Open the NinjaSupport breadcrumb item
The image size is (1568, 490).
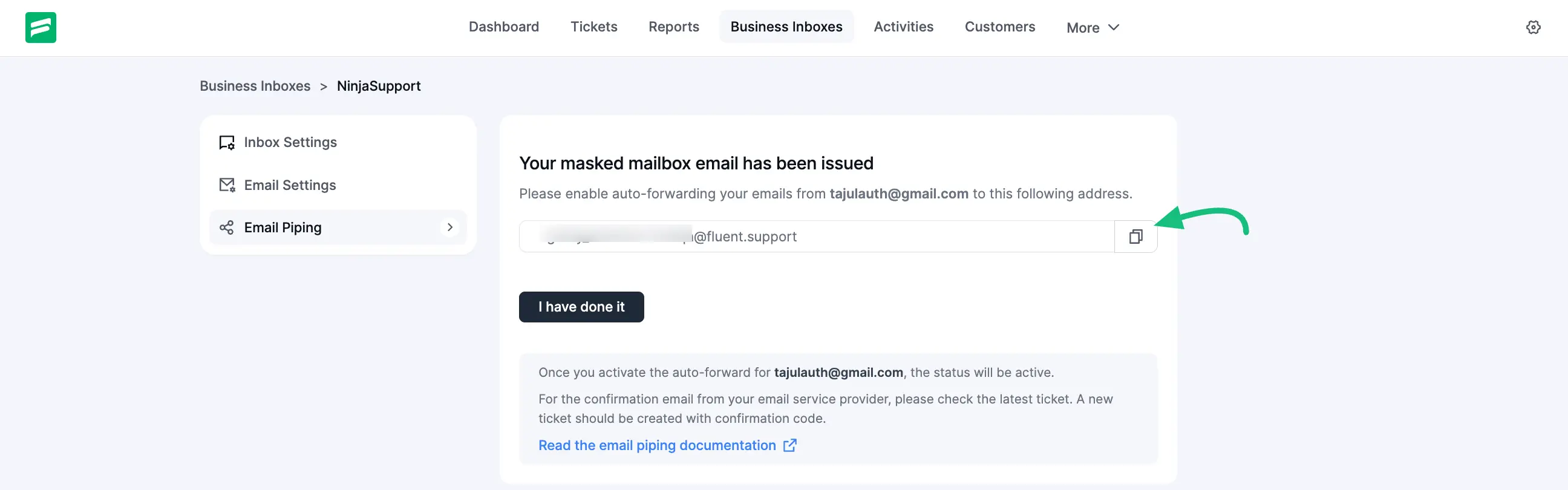(x=379, y=86)
